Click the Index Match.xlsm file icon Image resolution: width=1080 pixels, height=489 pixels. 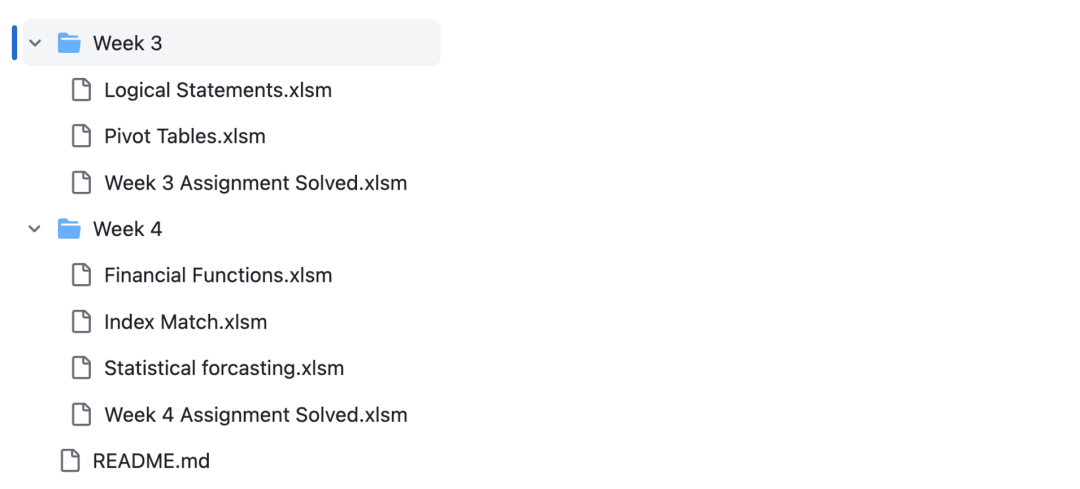pyautogui.click(x=81, y=322)
